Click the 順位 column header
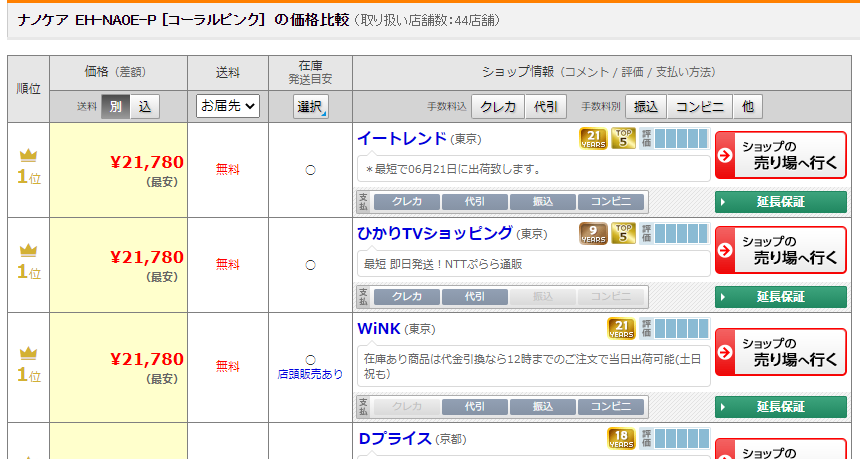The width and height of the screenshot is (860, 459). click(x=29, y=89)
